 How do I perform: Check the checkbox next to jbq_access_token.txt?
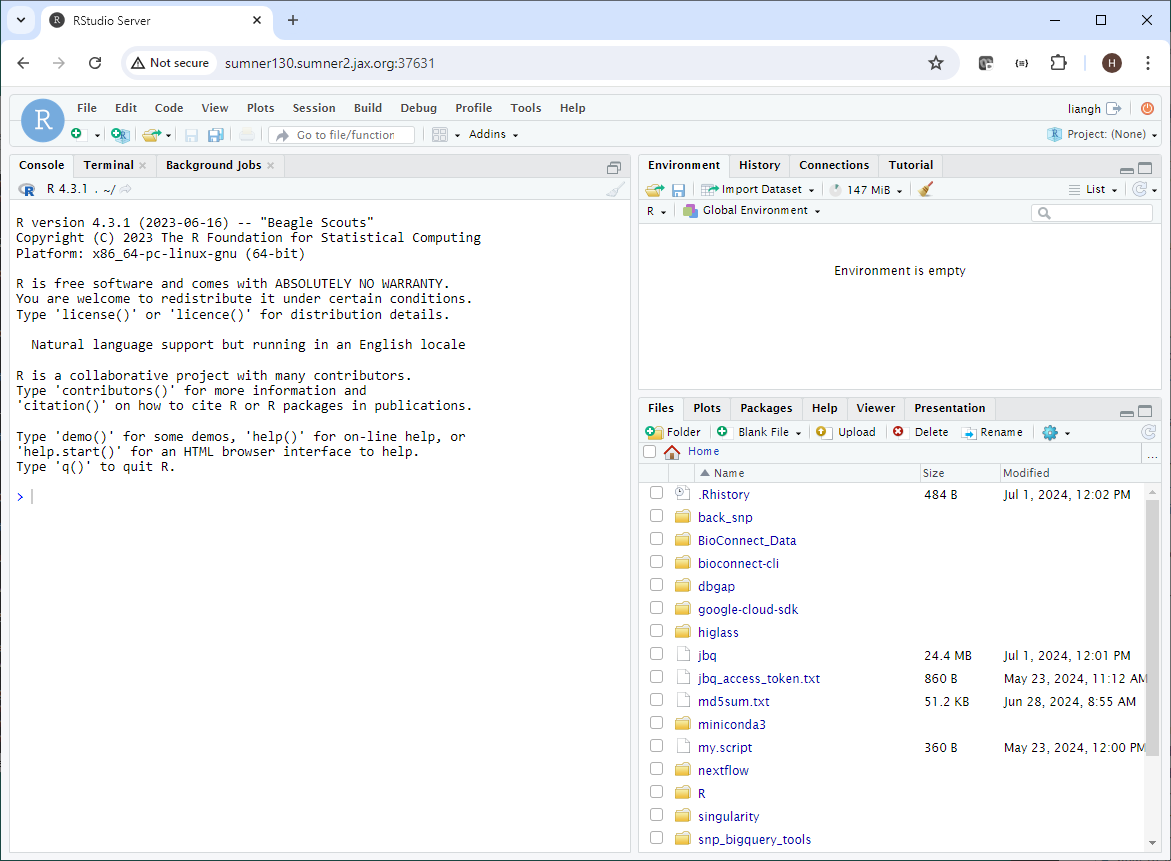(656, 676)
